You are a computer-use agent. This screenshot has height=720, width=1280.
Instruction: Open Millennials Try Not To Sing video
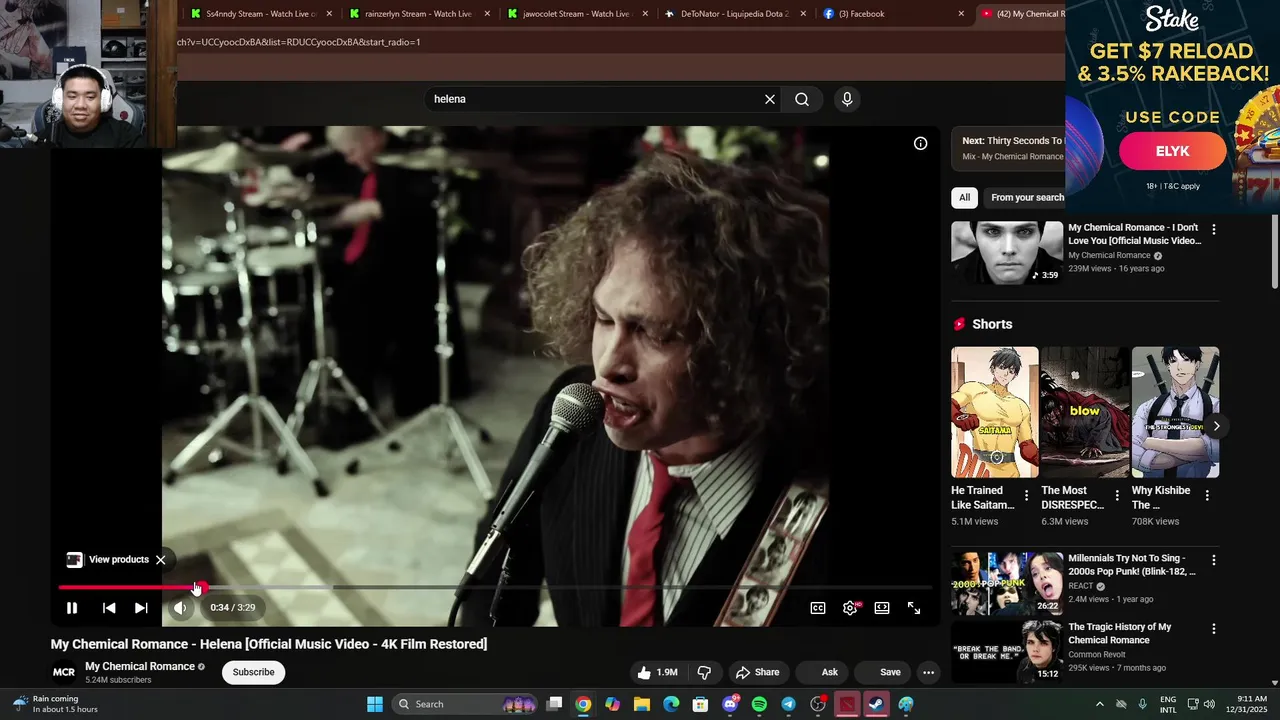tap(1007, 583)
